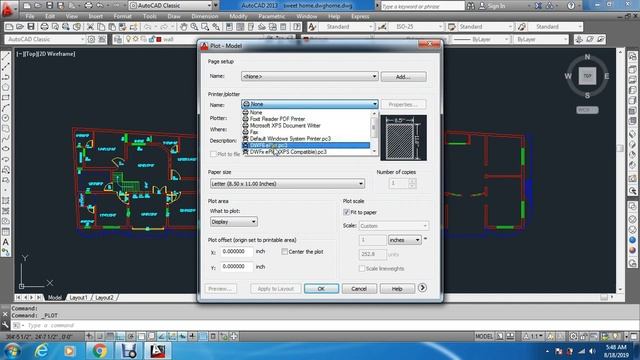Click the Plot printer icon in the quick access toolbar

coord(89,6)
